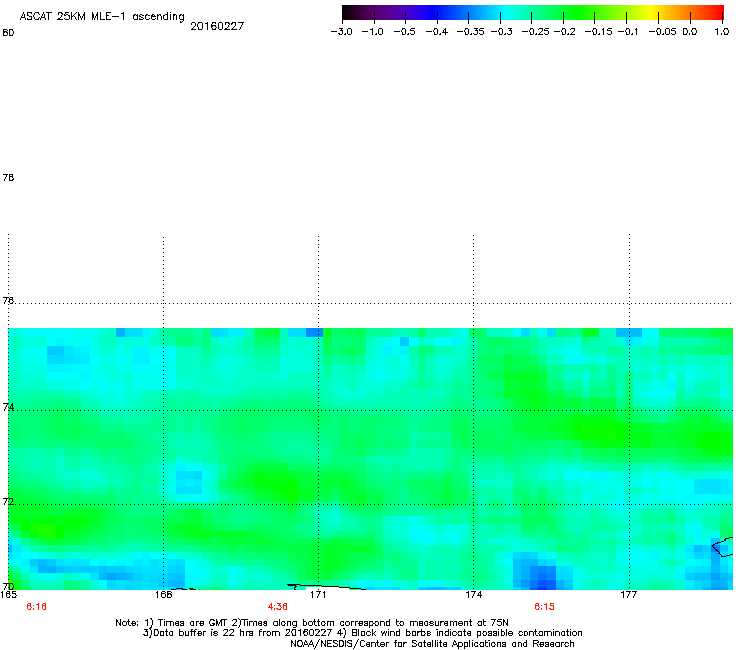740x650 pixels.
Task: Select the -0.1 legend value
Action: [628, 32]
